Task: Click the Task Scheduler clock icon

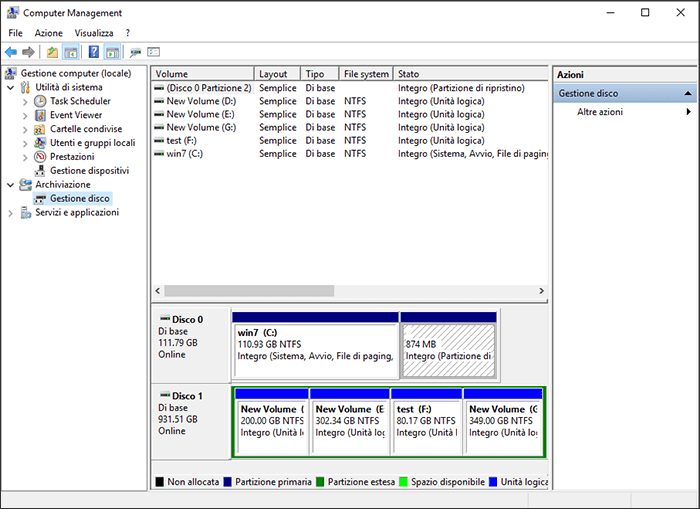Action: [40, 101]
